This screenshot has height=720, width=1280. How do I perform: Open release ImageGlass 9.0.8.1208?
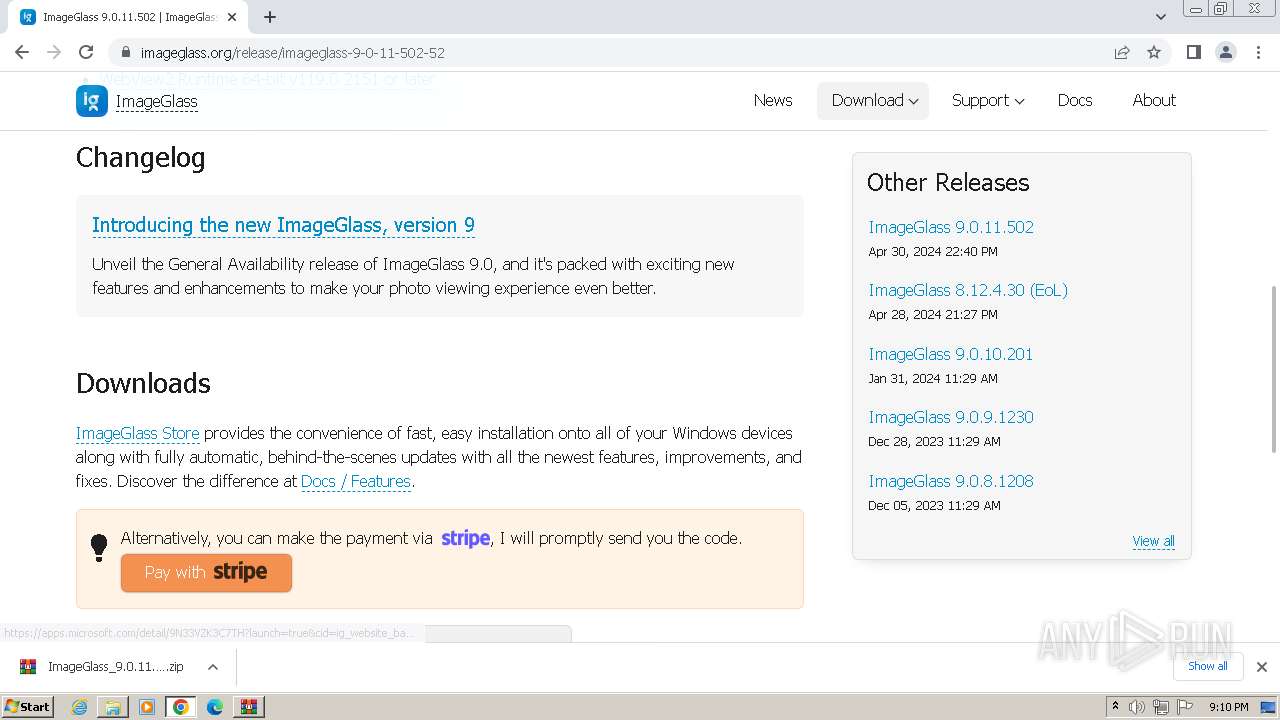click(x=951, y=481)
